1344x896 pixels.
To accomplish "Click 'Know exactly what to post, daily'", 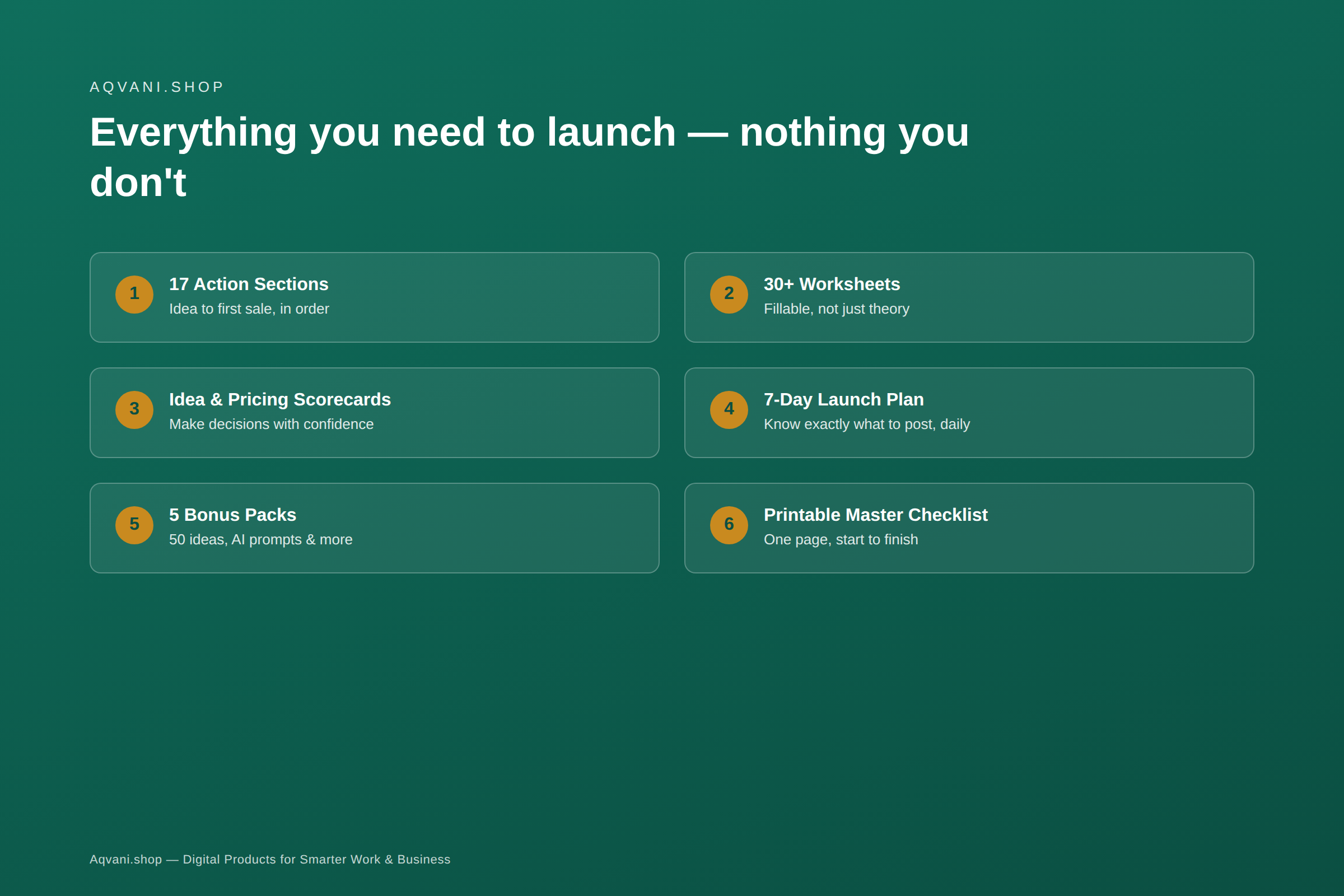I will pos(867,424).
